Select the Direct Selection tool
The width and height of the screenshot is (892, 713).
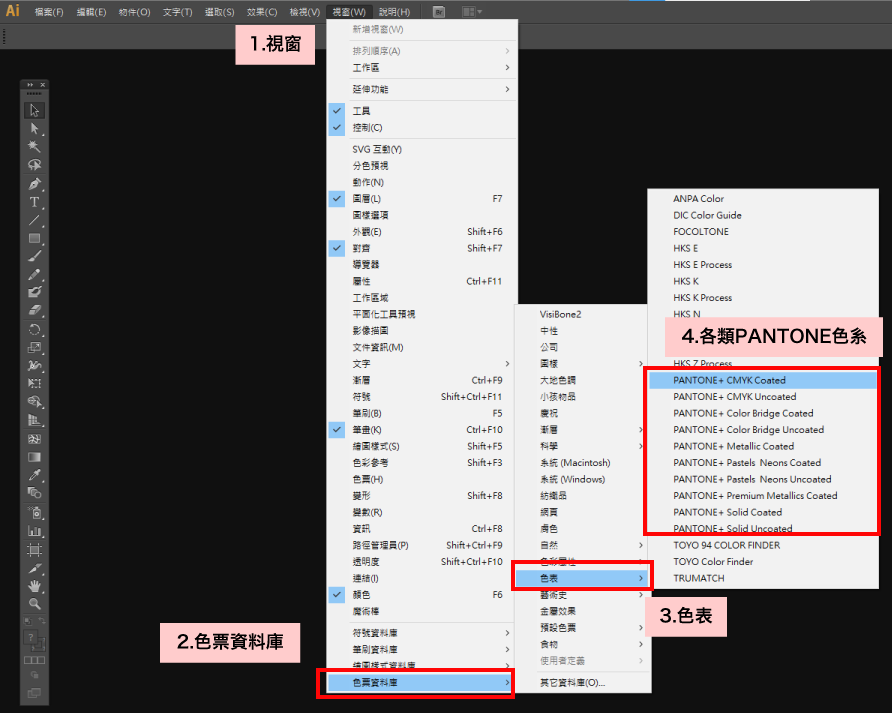(34, 129)
